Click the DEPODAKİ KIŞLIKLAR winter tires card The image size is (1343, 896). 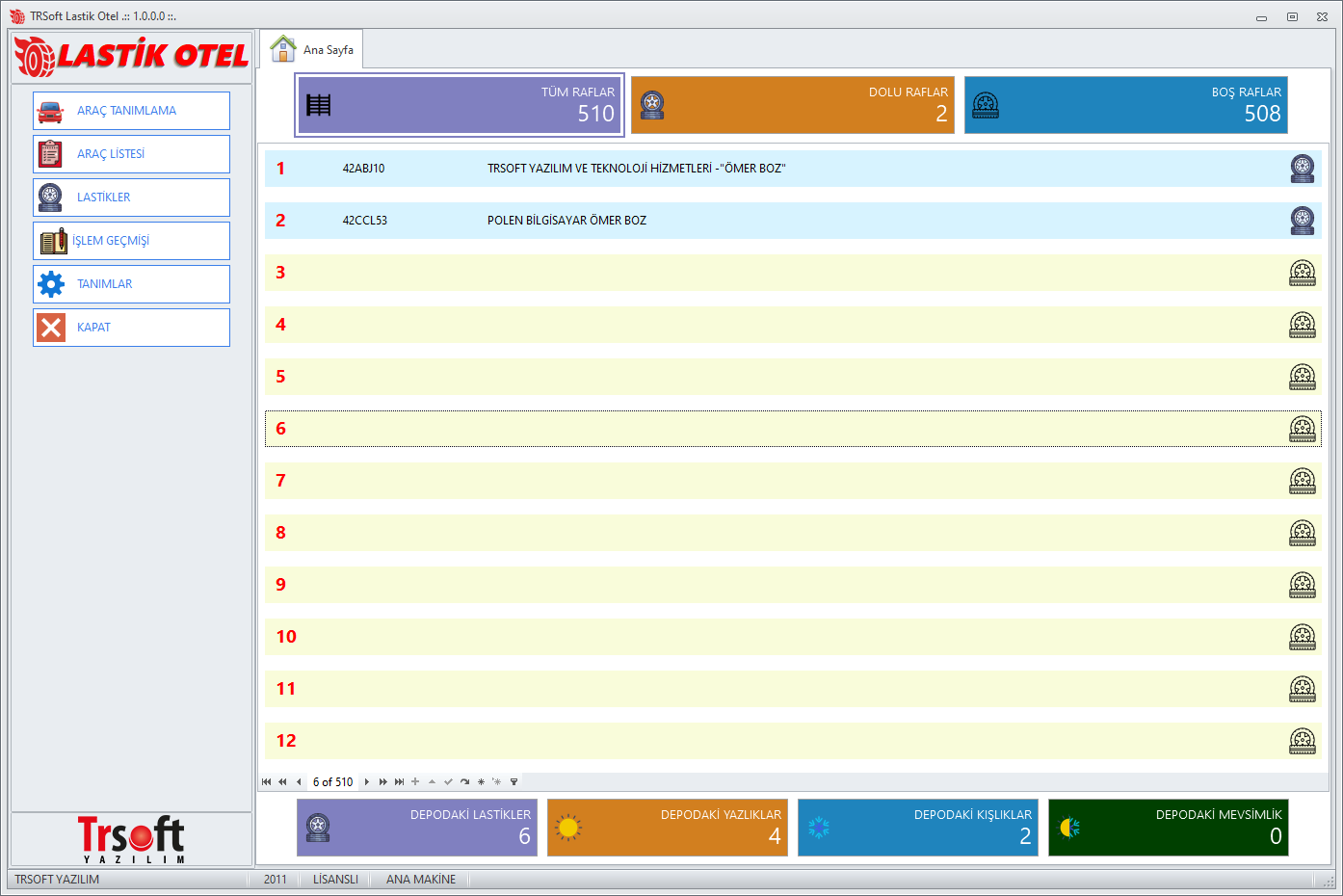[x=918, y=828]
